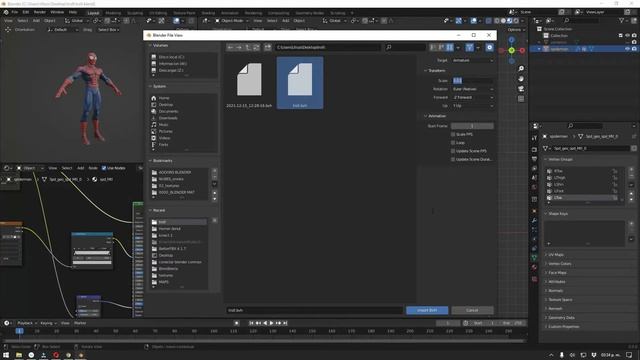Open the Forward axis dropdown
The width and height of the screenshot is (640, 360).
473,98
